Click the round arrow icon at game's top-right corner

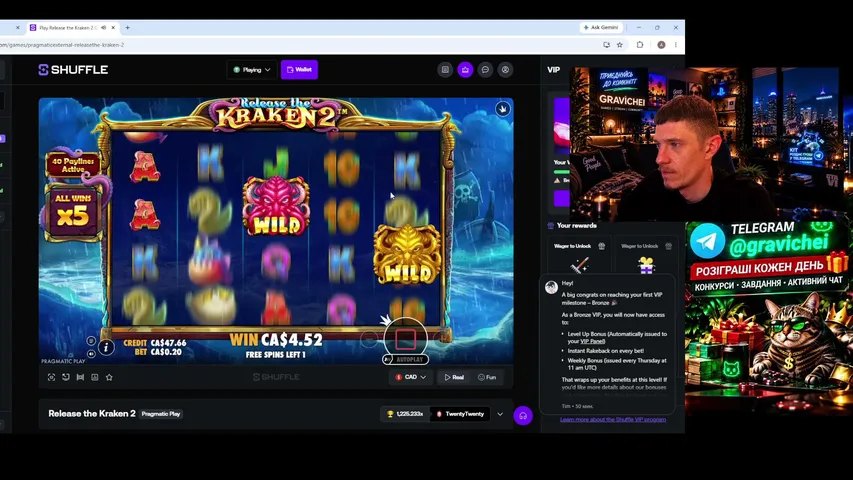(x=503, y=109)
